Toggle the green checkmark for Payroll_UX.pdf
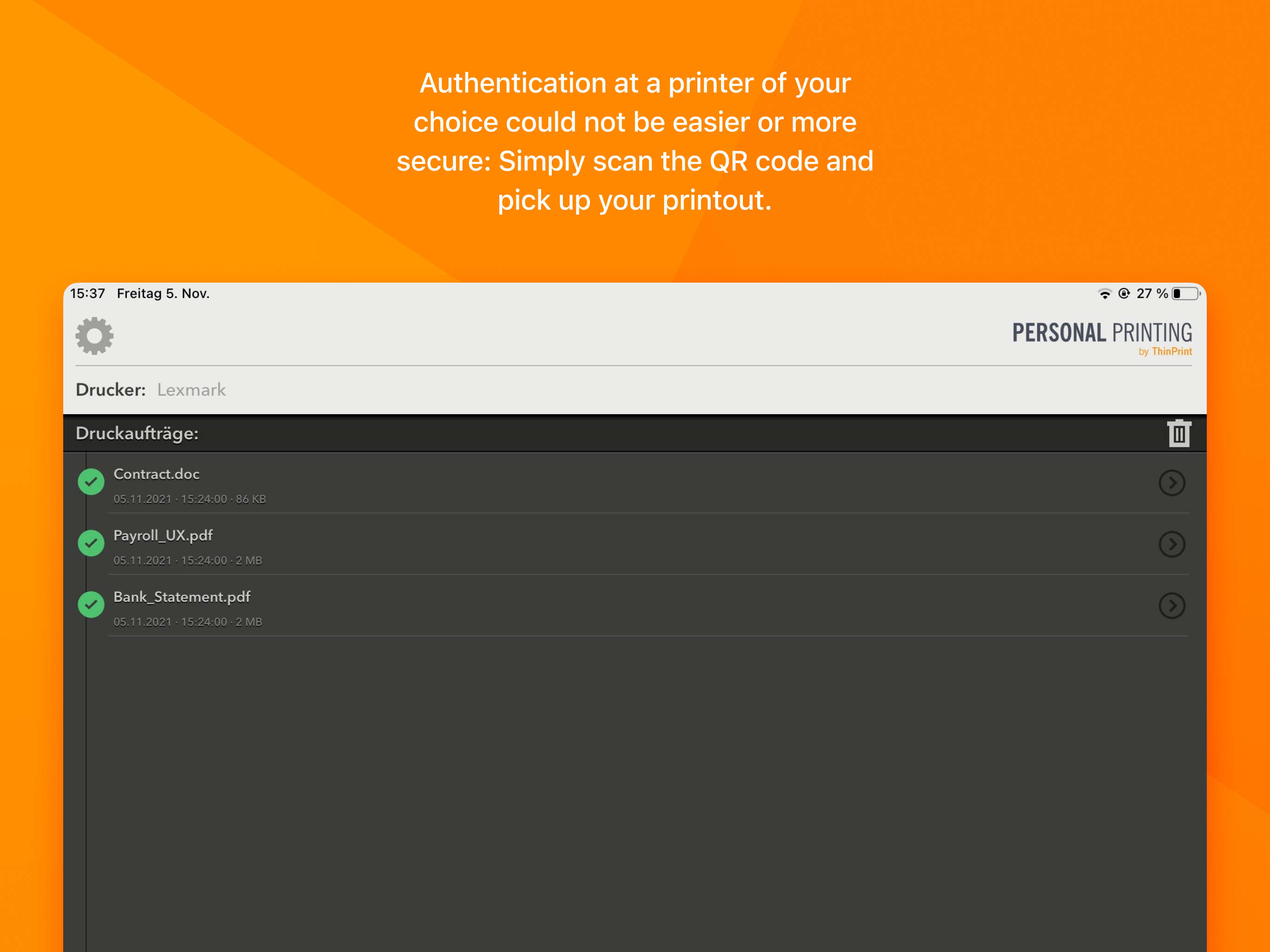Viewport: 1270px width, 952px height. (91, 543)
